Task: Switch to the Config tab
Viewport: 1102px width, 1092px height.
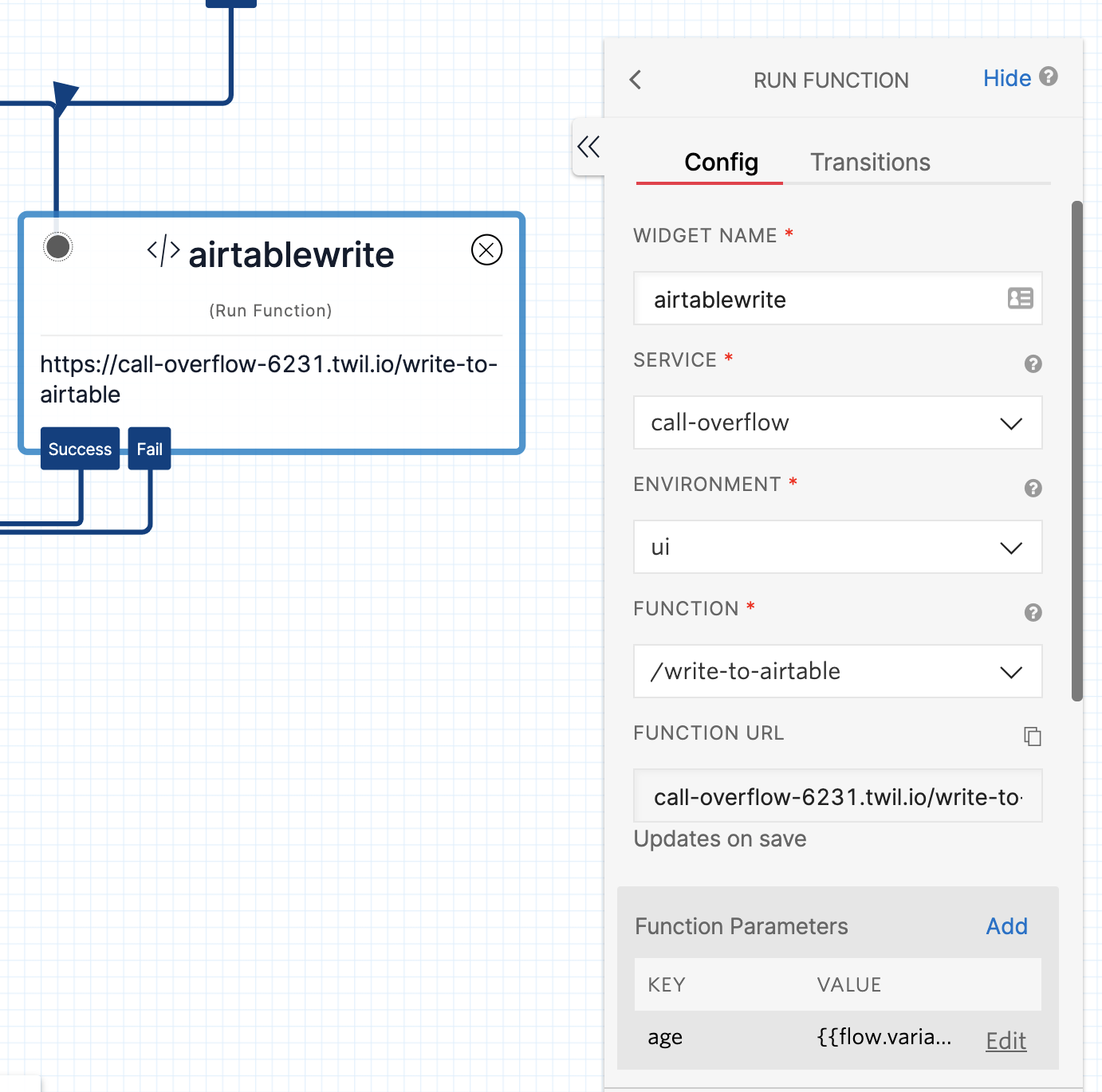Action: [721, 163]
